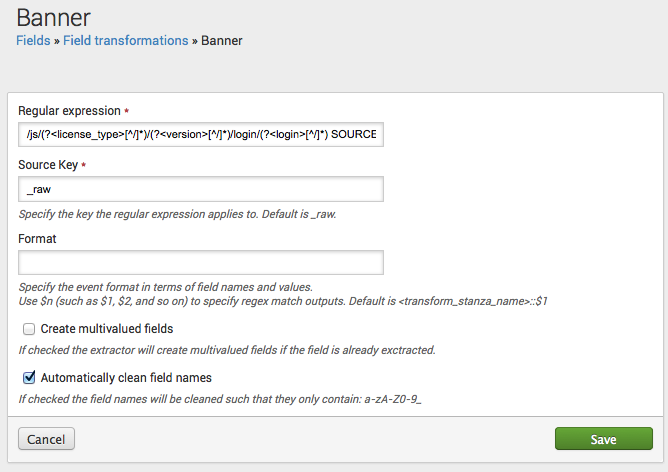This screenshot has width=668, height=472.
Task: Click the Create multivalued fields label text
Action: click(x=107, y=329)
